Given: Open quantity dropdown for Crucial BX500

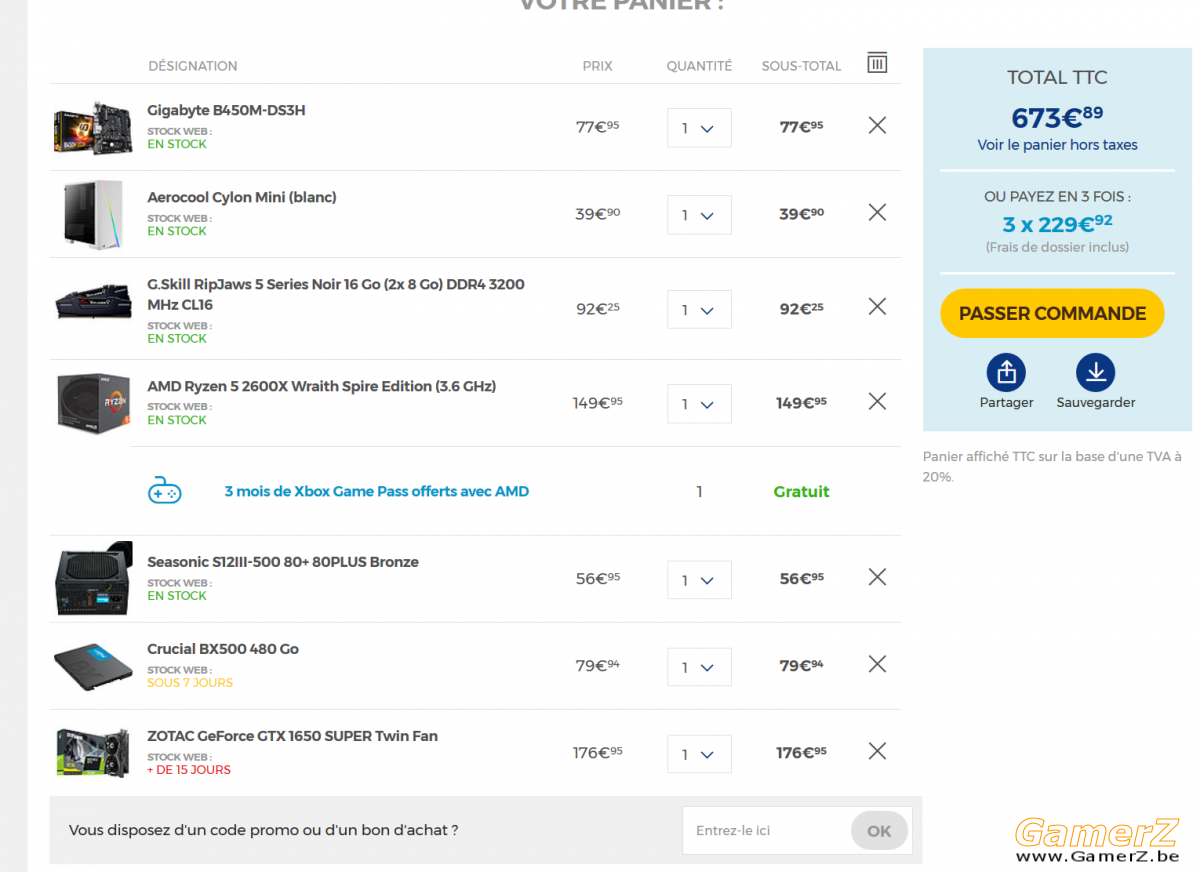Looking at the screenshot, I should 699,667.
